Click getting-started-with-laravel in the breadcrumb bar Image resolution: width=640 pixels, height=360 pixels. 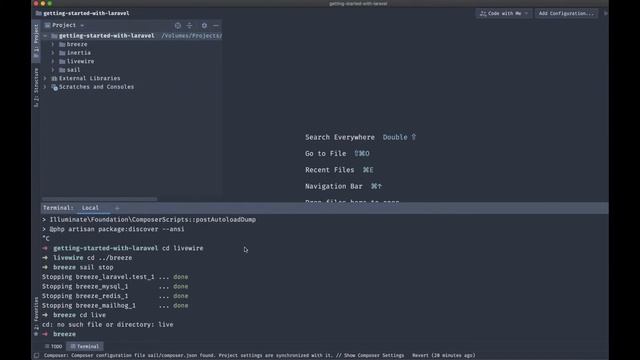point(86,13)
